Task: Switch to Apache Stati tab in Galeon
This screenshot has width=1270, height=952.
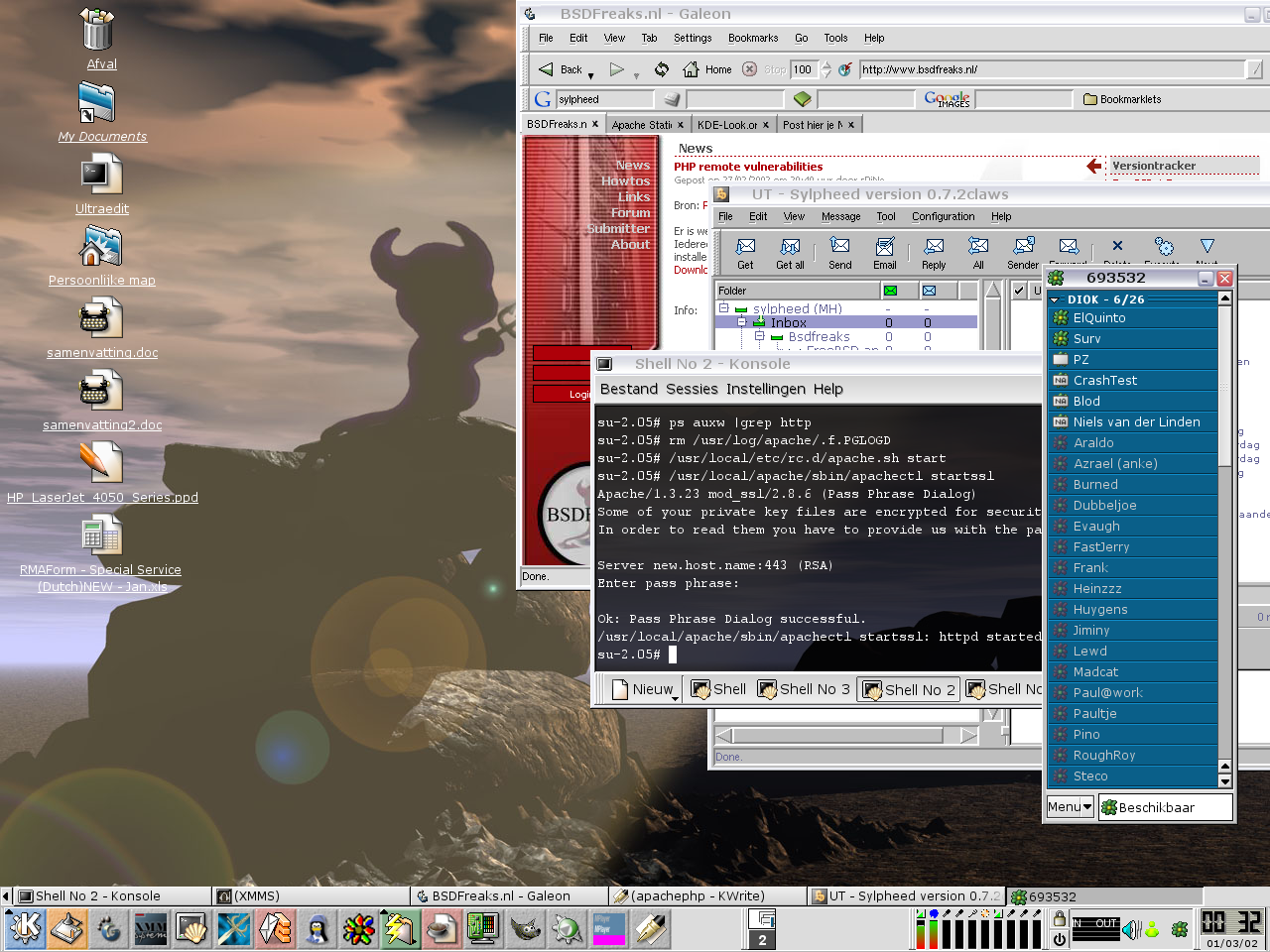Action: point(647,125)
